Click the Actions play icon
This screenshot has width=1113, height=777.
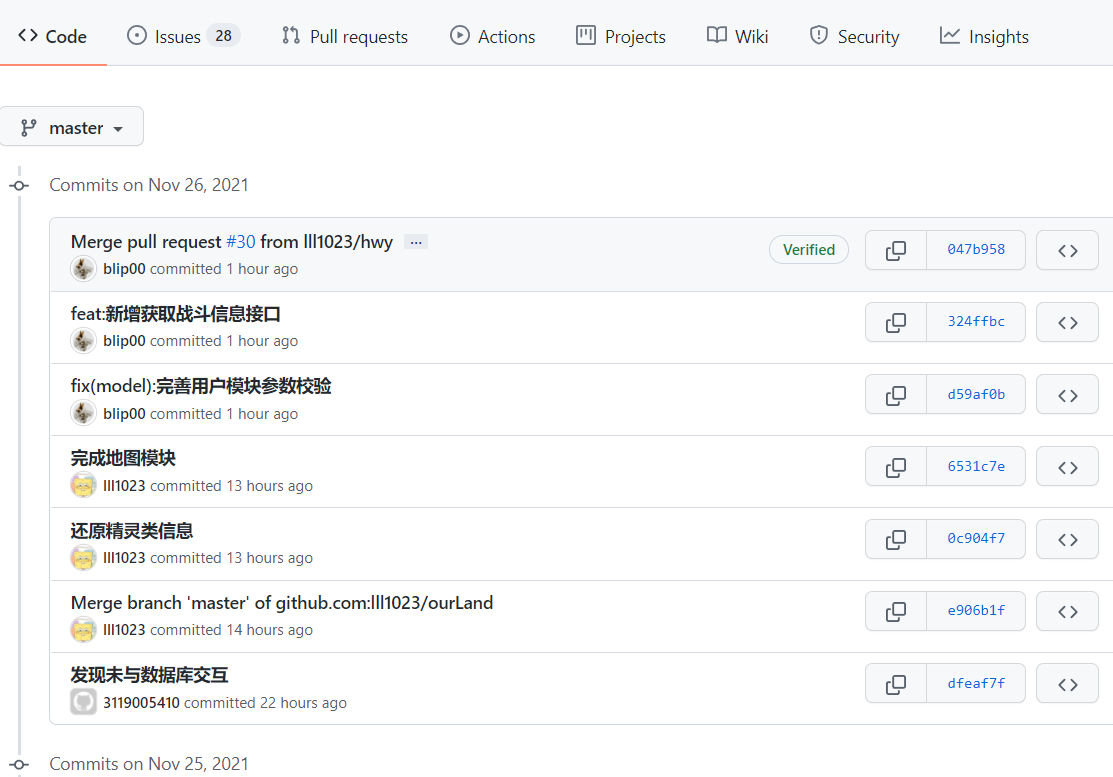coord(459,35)
